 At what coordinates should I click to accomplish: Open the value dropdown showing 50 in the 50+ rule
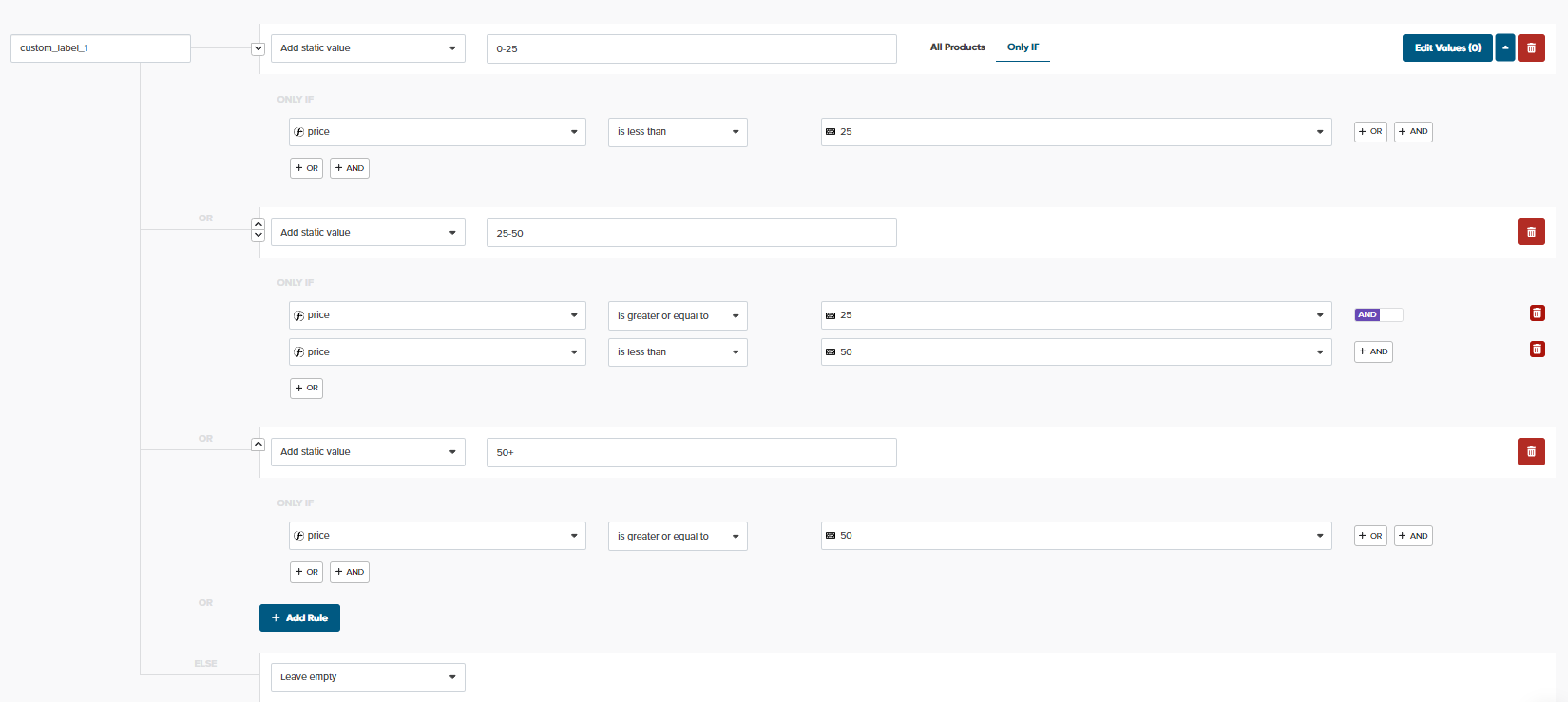pos(1076,536)
